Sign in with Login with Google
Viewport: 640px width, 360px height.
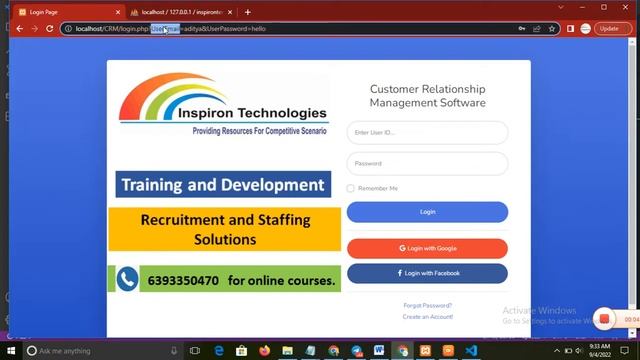tap(427, 248)
